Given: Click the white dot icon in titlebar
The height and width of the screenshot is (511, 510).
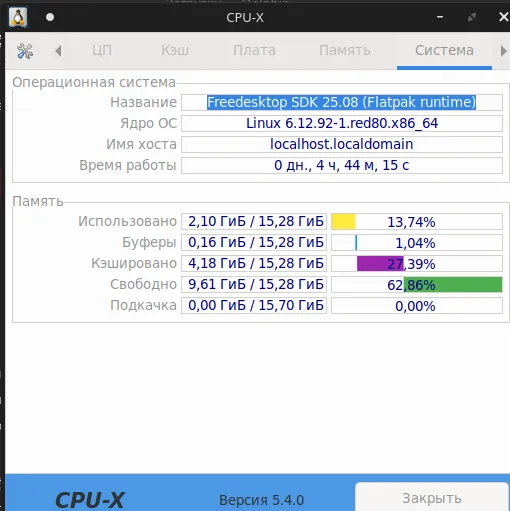Looking at the screenshot, I should [x=50, y=17].
